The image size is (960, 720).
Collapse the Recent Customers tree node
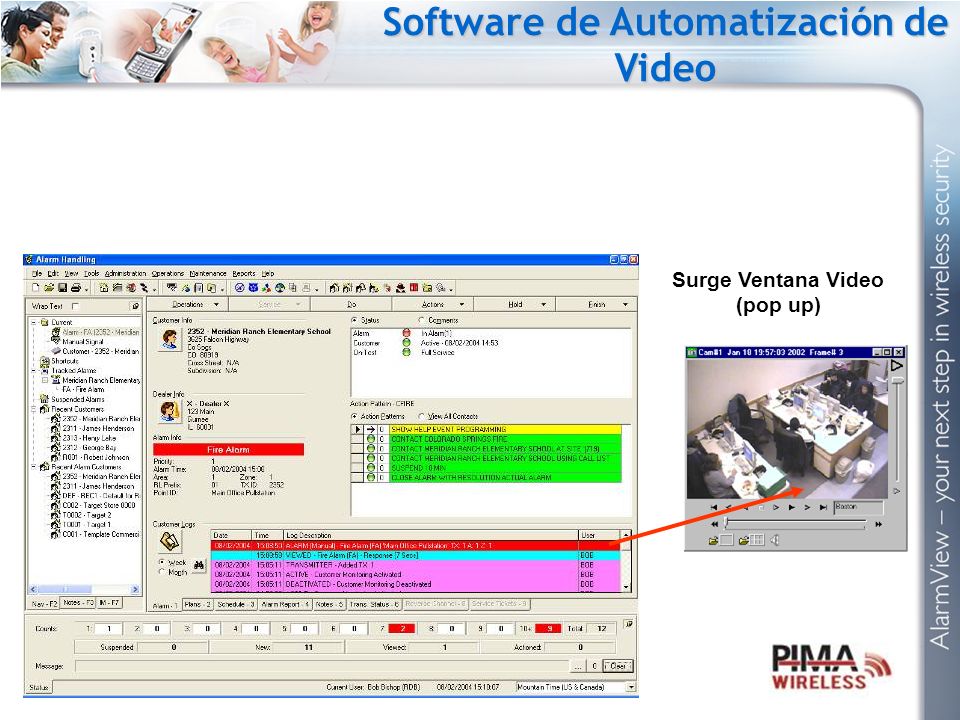(x=34, y=409)
